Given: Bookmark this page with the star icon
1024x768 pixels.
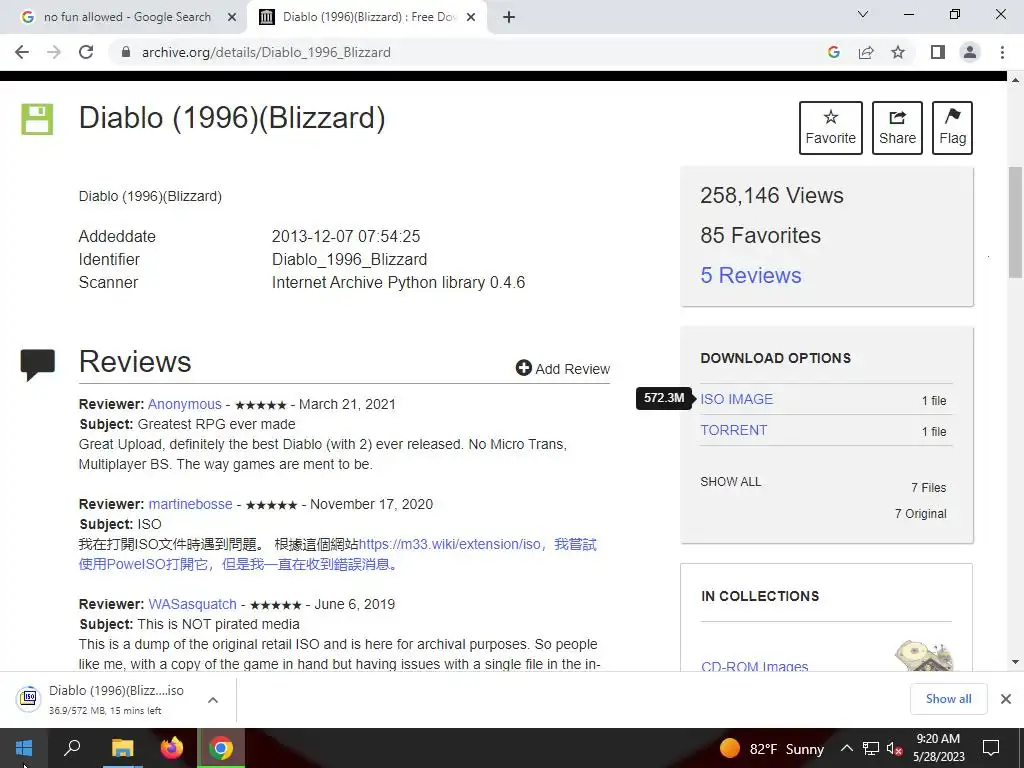Looking at the screenshot, I should pyautogui.click(x=898, y=52).
